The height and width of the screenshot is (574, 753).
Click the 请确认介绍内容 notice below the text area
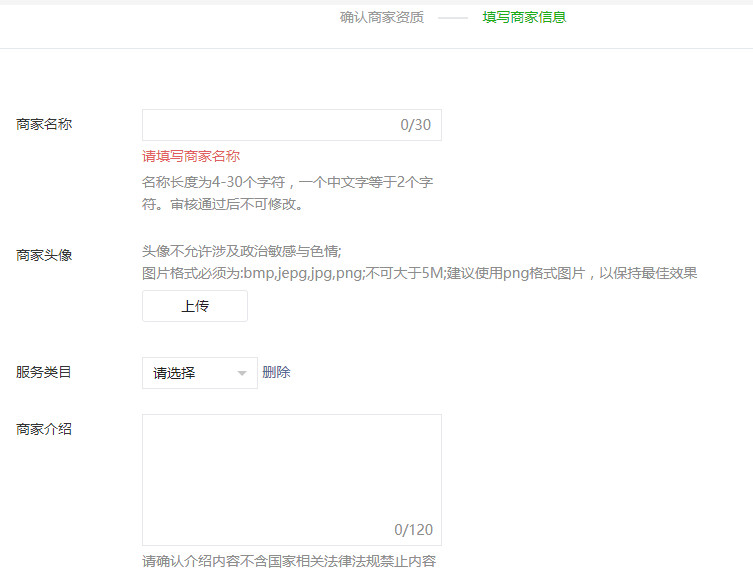point(289,561)
